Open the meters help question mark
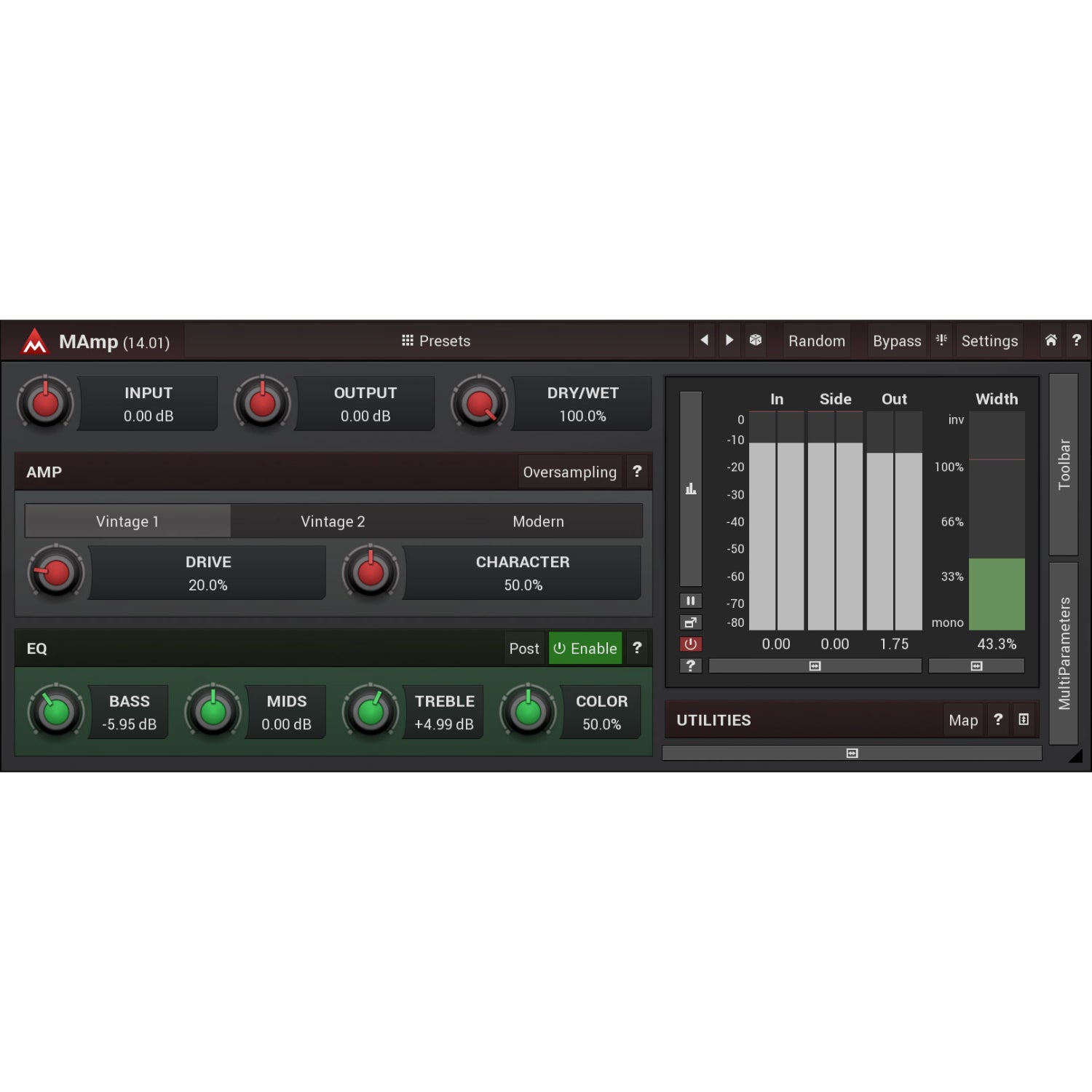 click(691, 665)
